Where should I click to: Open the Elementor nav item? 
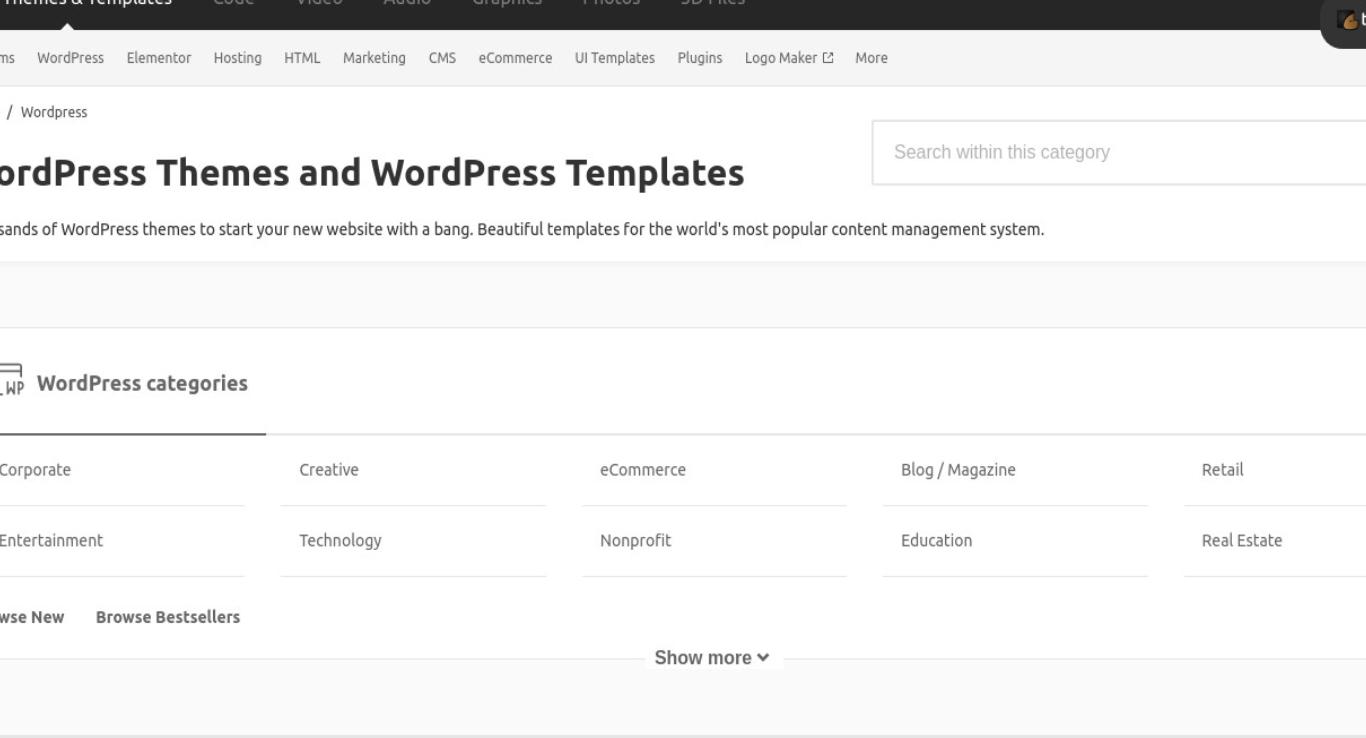[x=158, y=58]
